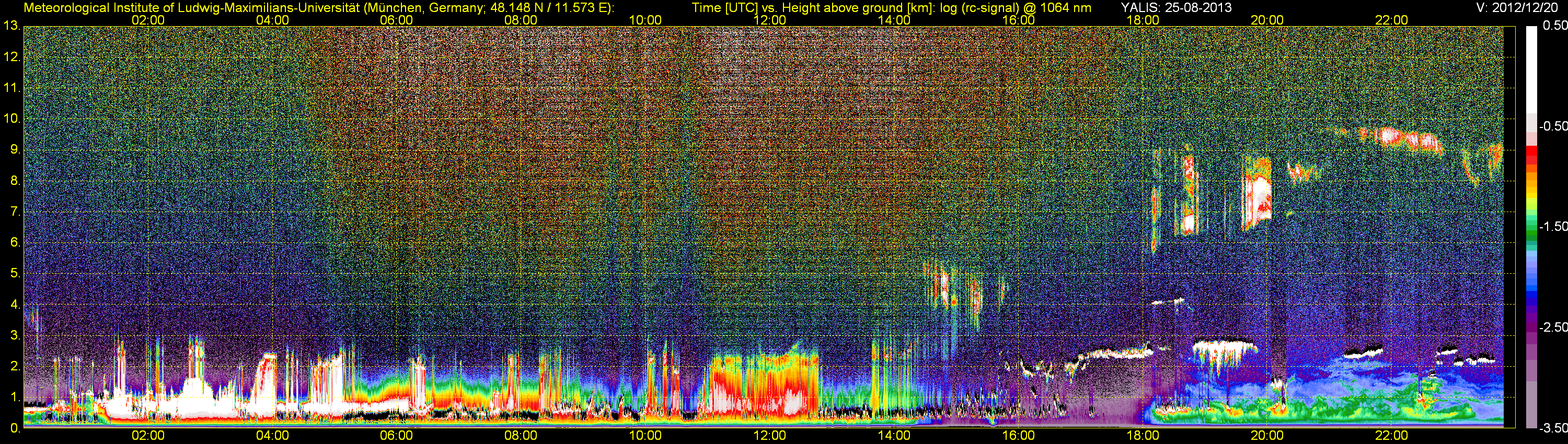Click the 20:00 label on the bottom time axis
The height and width of the screenshot is (444, 1568).
pos(1267,436)
